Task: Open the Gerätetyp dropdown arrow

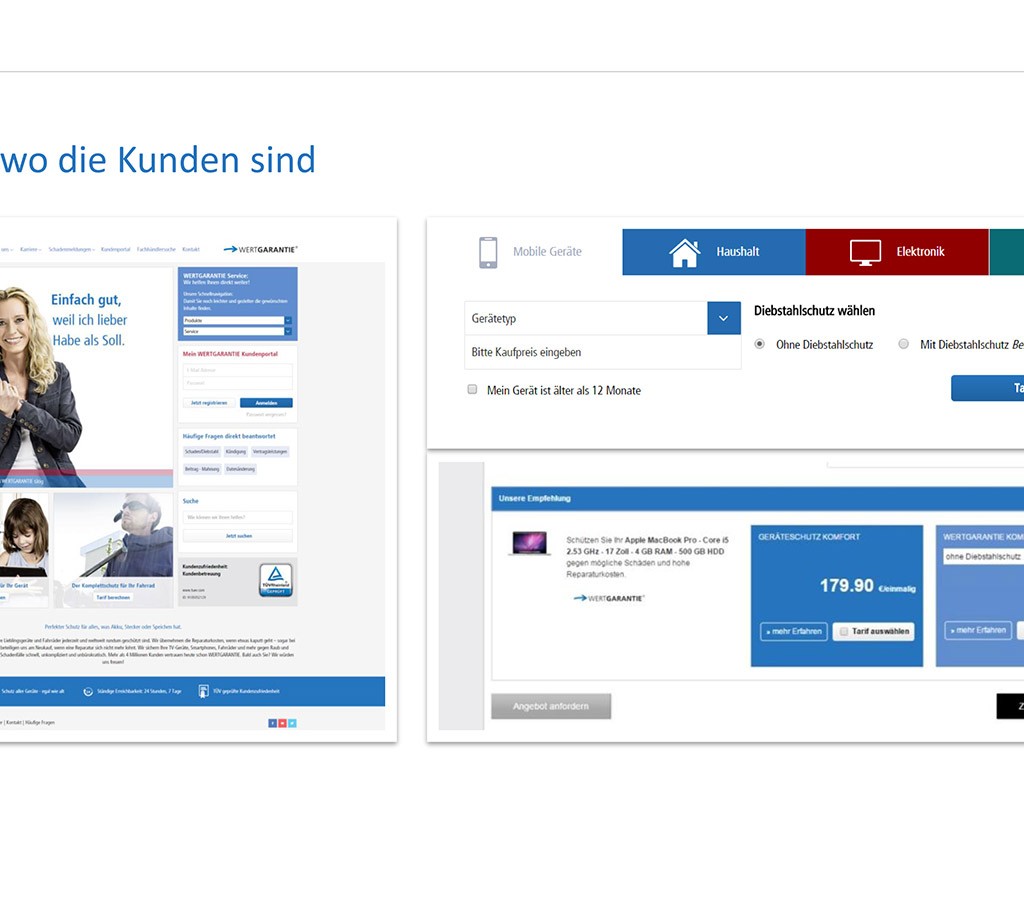Action: pyautogui.click(x=724, y=318)
